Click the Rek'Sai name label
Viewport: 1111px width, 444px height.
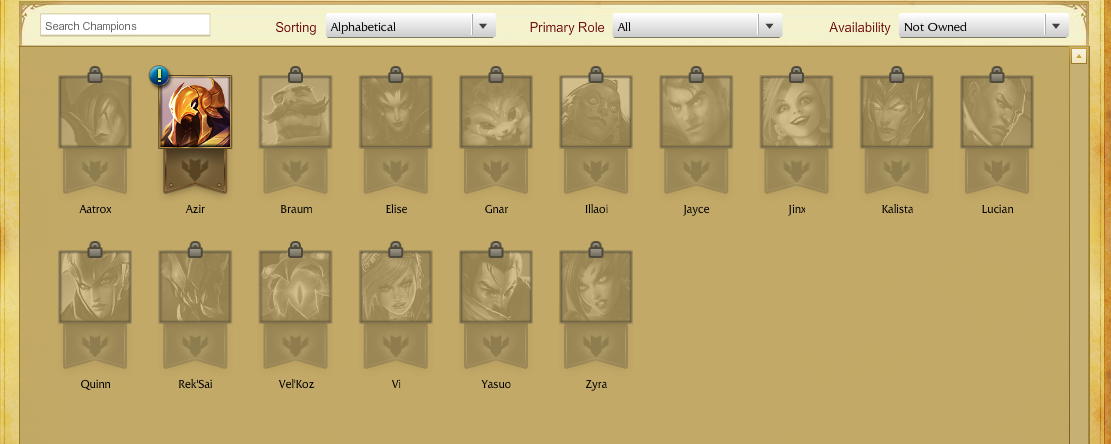(195, 385)
